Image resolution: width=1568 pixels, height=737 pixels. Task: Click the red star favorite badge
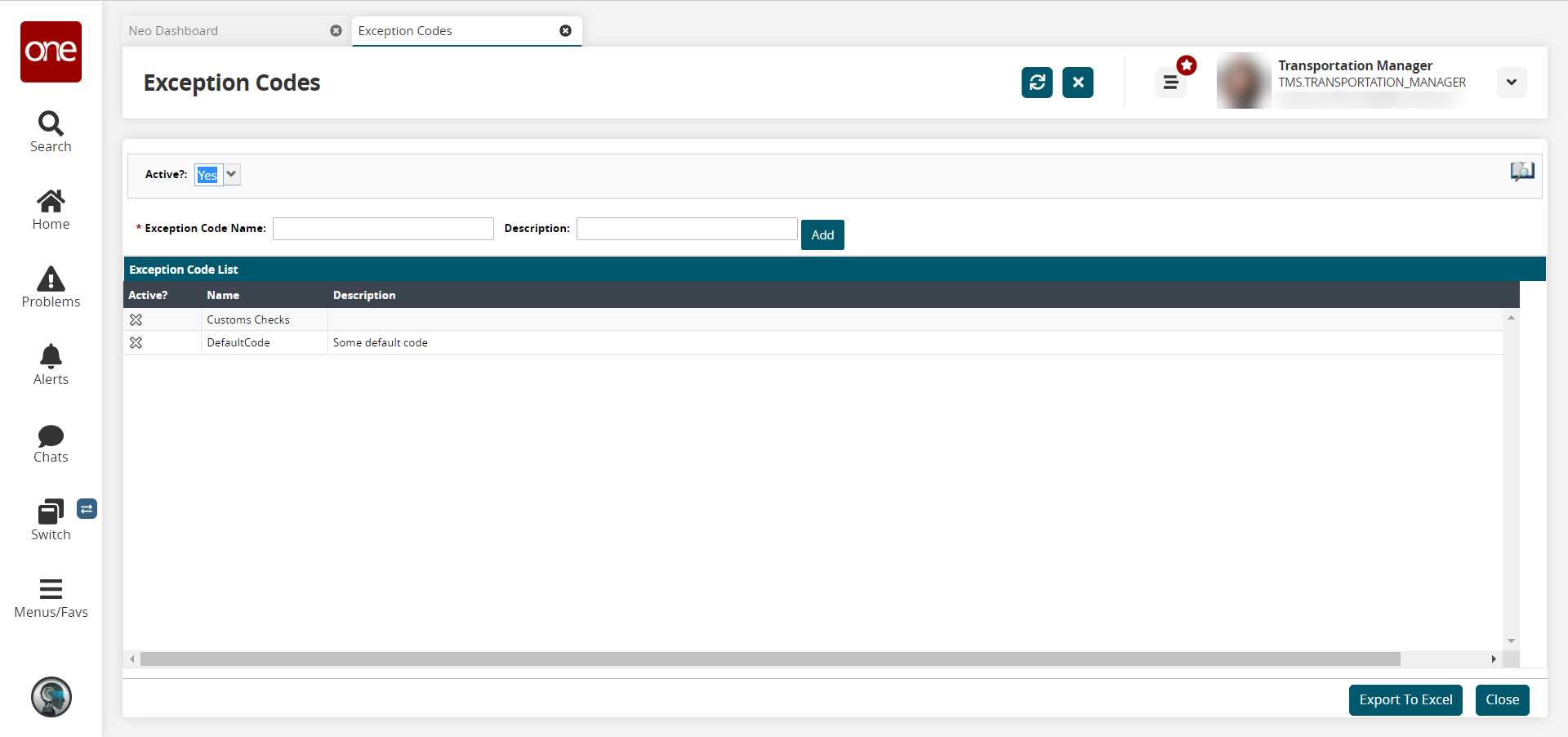(x=1187, y=65)
